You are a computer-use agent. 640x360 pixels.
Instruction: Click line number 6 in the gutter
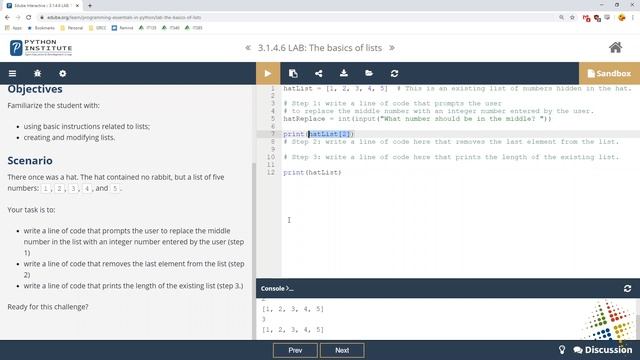pyautogui.click(x=273, y=127)
